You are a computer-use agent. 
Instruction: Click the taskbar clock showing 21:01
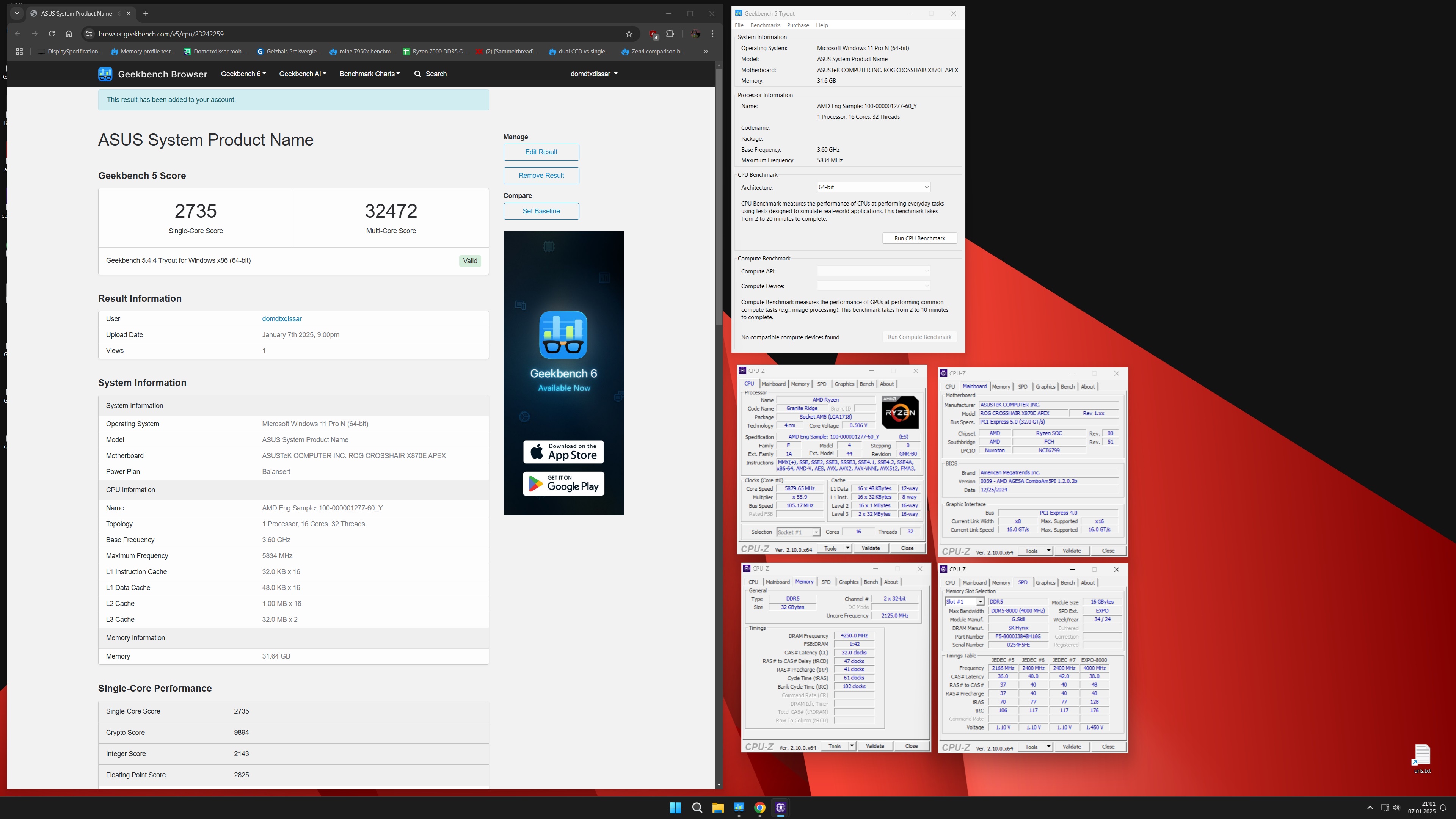click(x=1421, y=808)
